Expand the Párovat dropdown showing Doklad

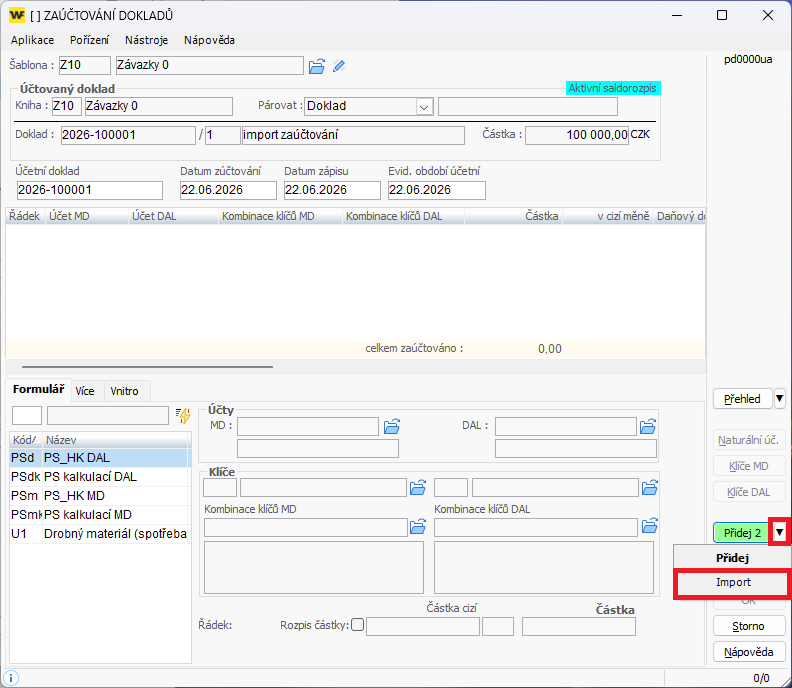pyautogui.click(x=424, y=107)
